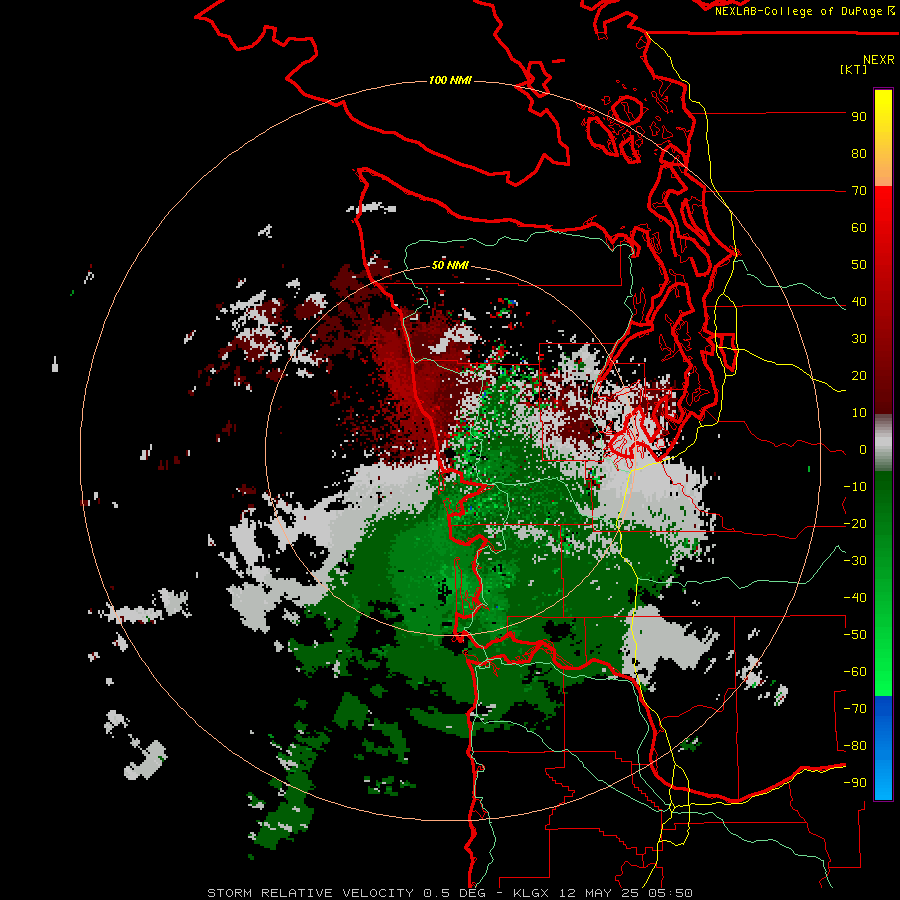The height and width of the screenshot is (900, 900).
Task: Click the 30 value on the velocity legend
Action: click(x=859, y=339)
